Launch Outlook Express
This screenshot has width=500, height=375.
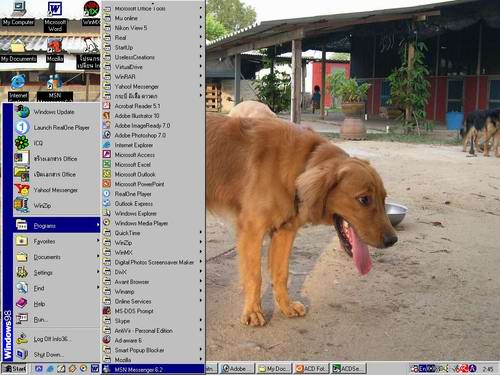153,204
